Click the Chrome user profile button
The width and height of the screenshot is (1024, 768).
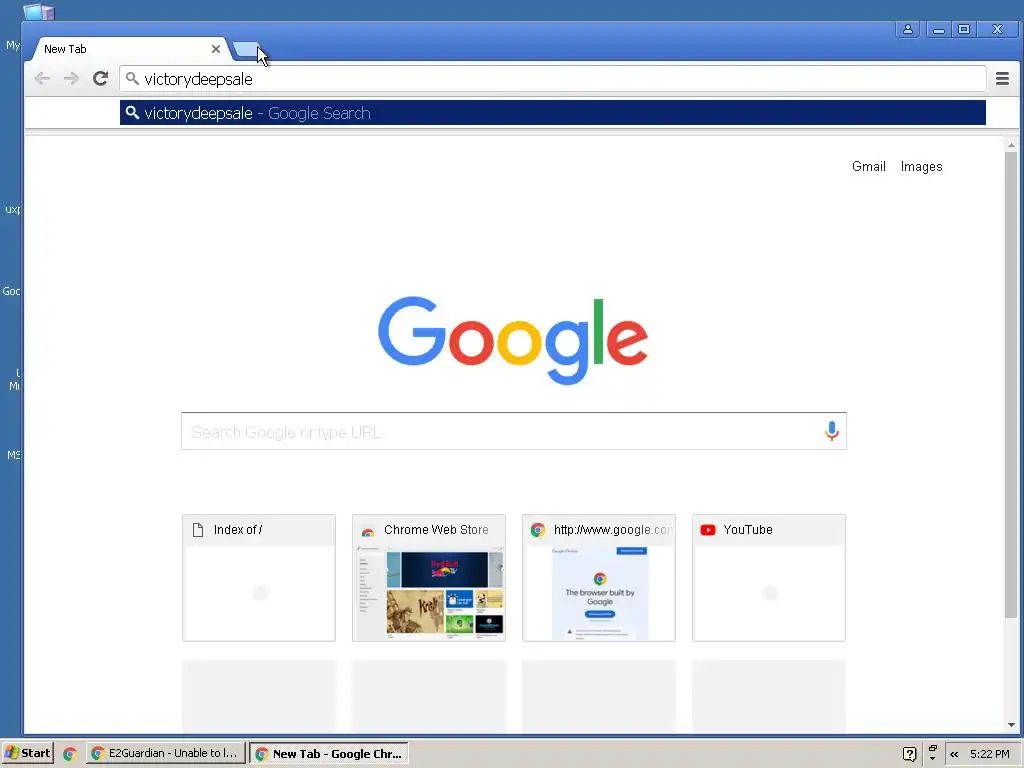pyautogui.click(x=908, y=29)
